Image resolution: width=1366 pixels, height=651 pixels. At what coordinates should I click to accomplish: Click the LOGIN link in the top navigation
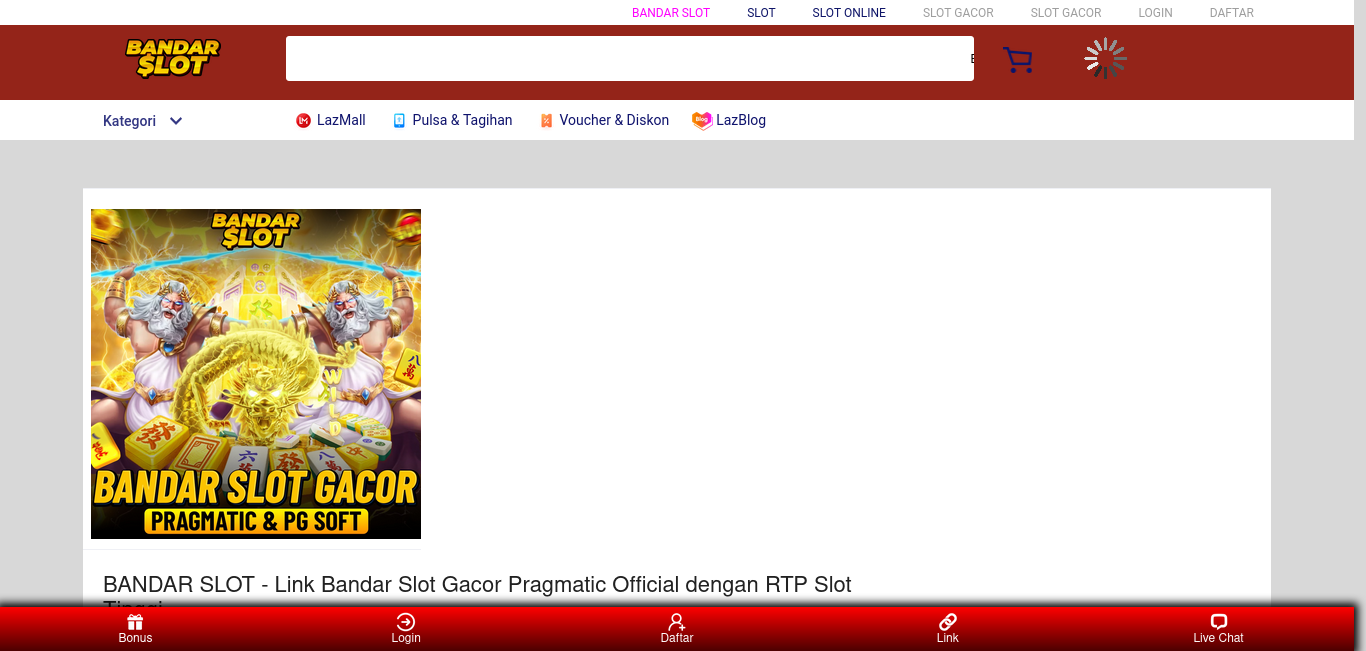pos(1155,13)
